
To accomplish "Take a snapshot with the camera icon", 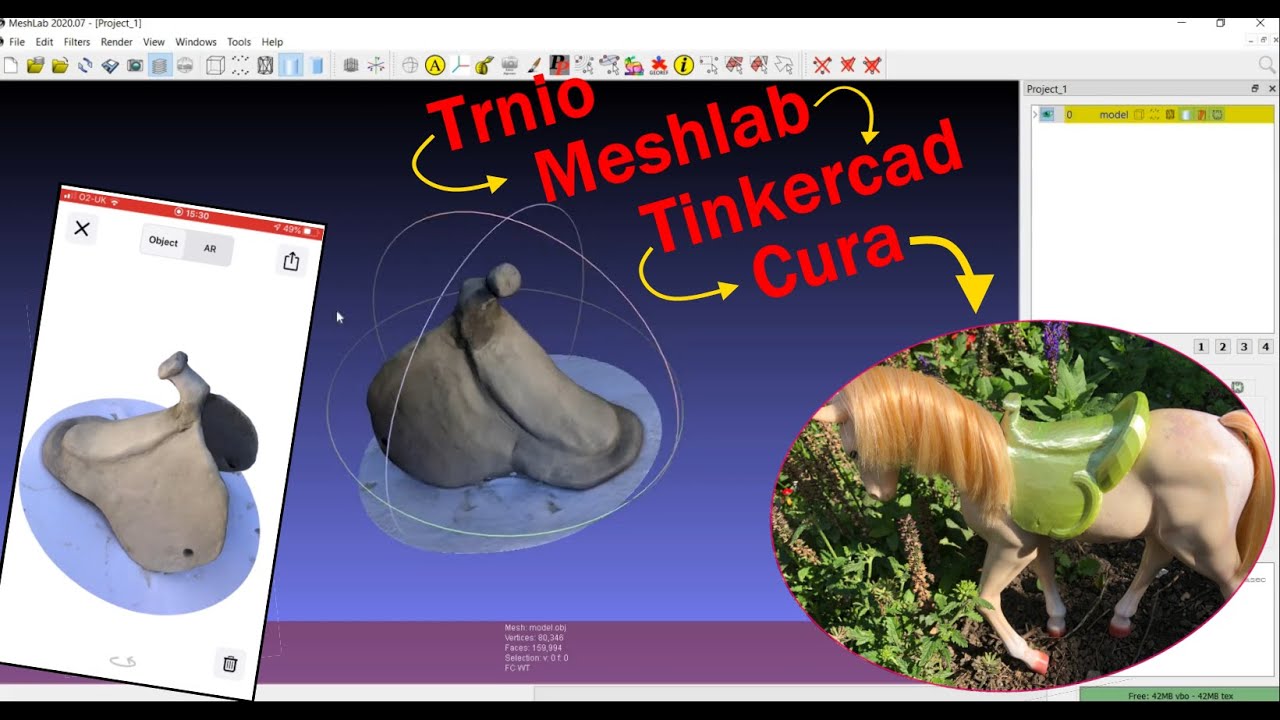I will (135, 66).
